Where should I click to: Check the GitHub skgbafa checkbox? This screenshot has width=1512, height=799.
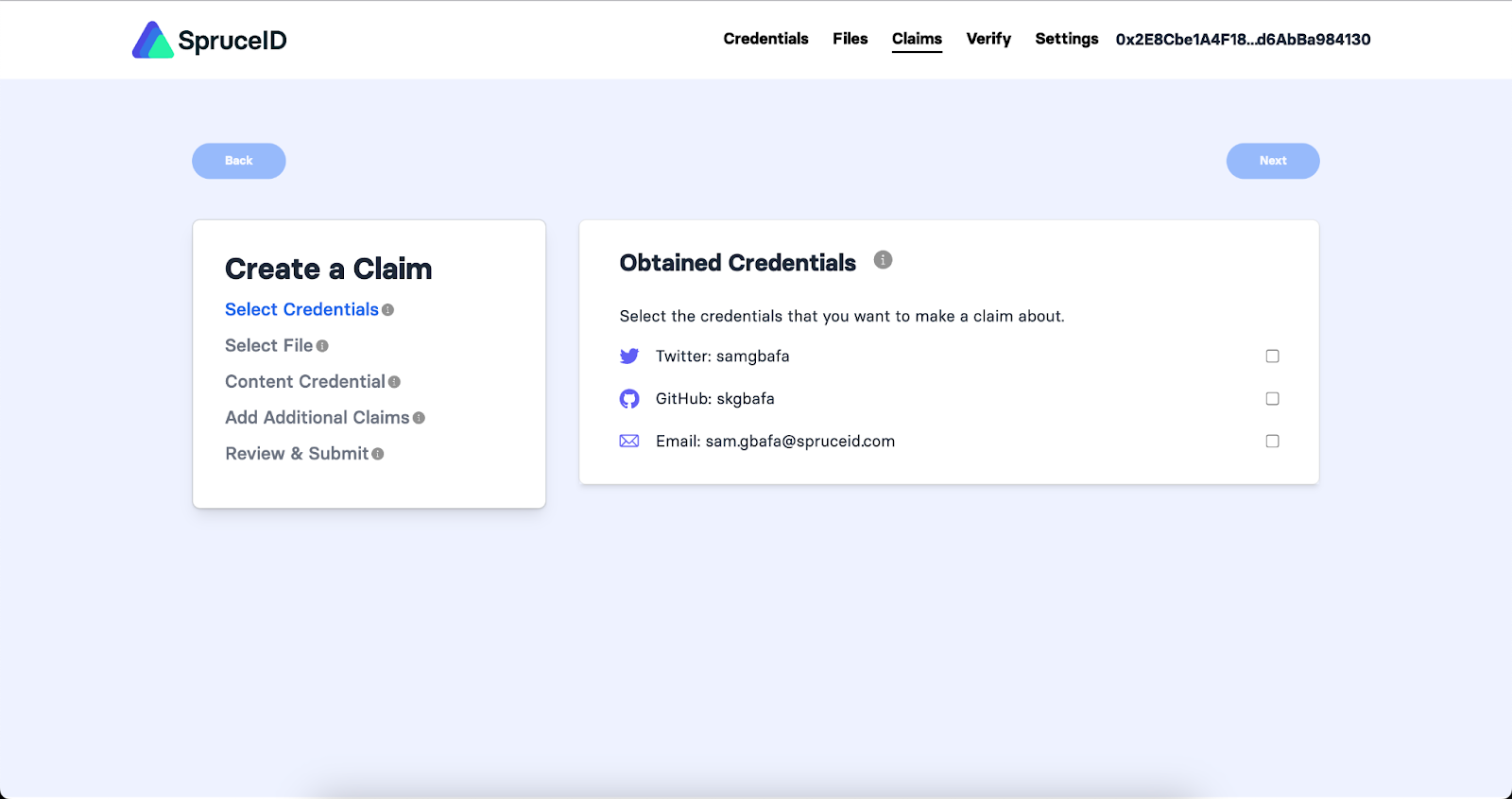[x=1272, y=399]
